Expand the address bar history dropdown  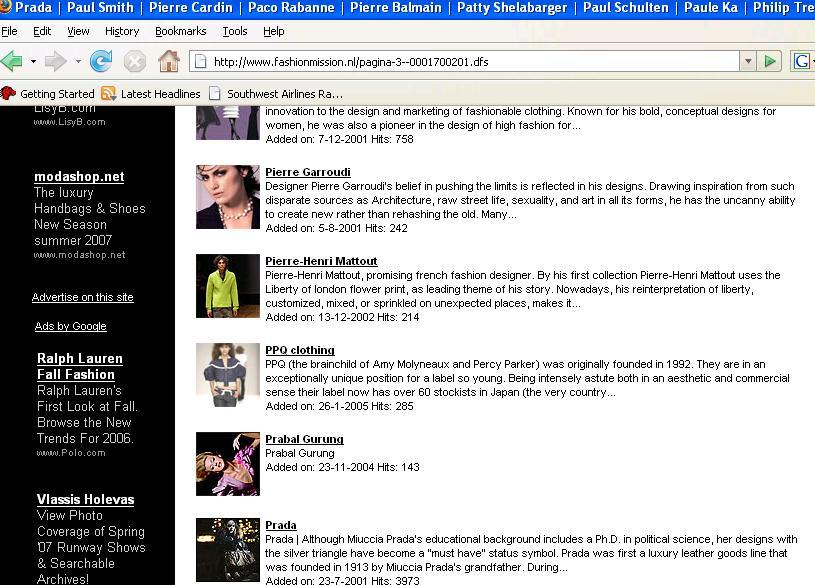747,62
